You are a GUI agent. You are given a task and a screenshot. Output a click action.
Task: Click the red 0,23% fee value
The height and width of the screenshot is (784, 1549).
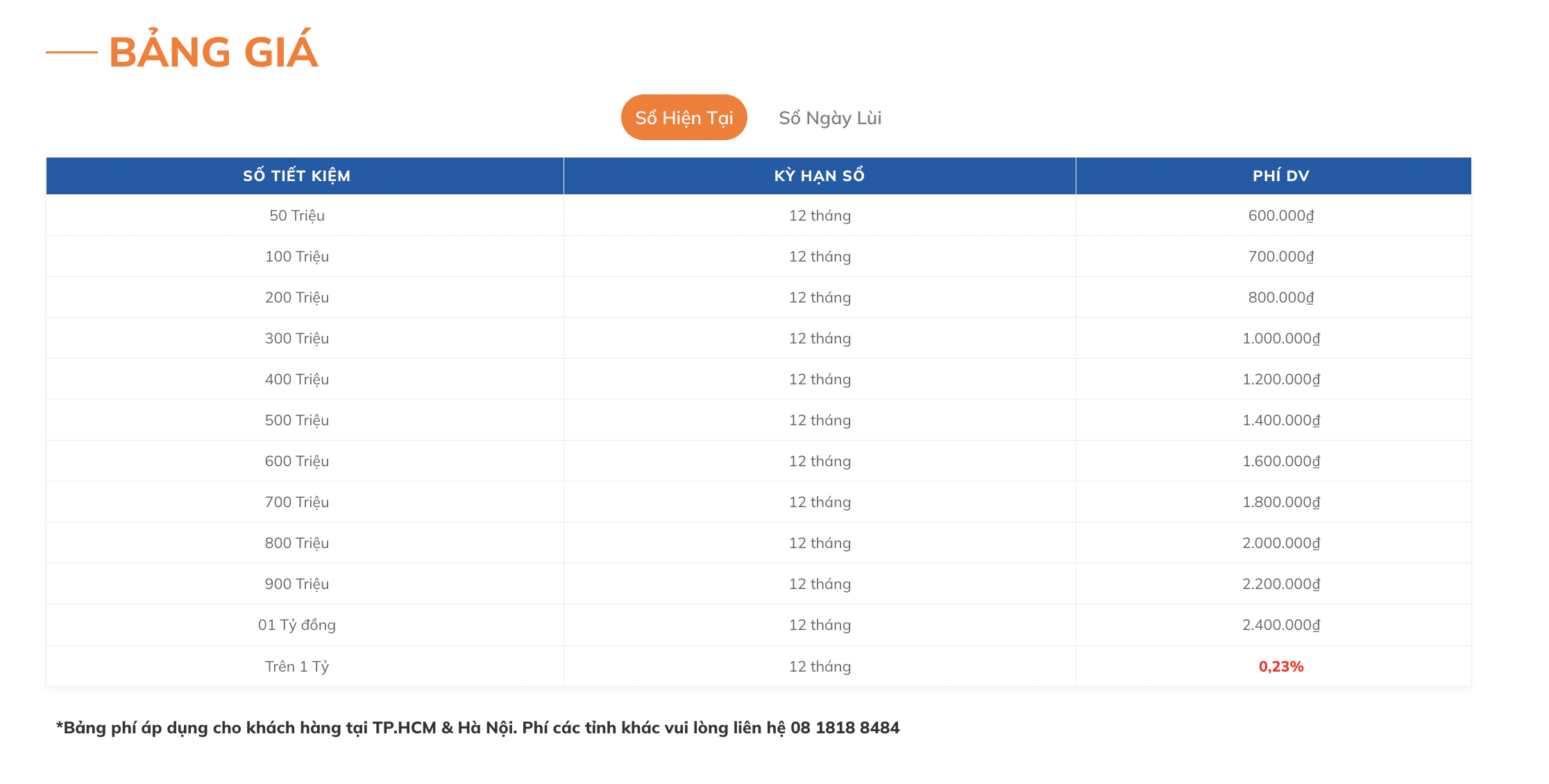(1280, 667)
